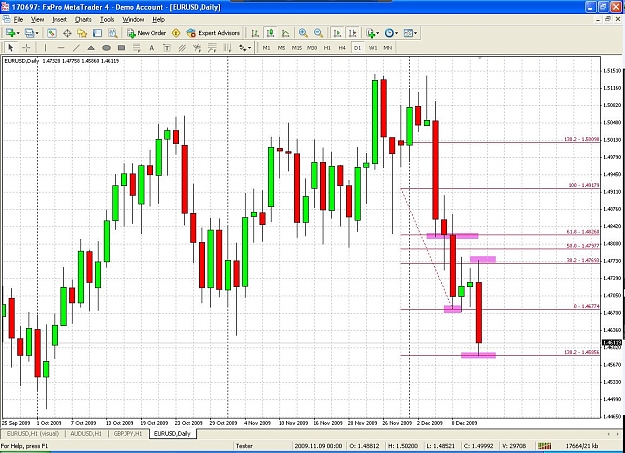This screenshot has width=625, height=453.
Task: Click the New Order button
Action: click(146, 33)
